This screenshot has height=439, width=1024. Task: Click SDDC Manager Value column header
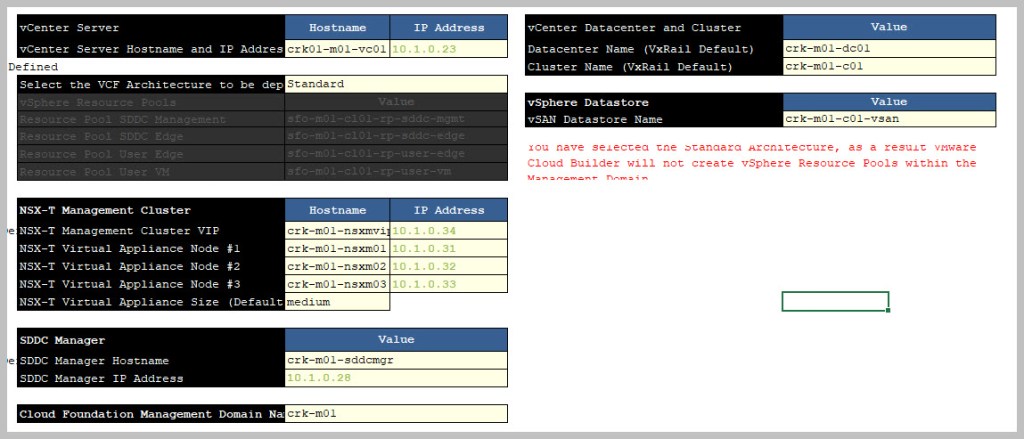tap(396, 340)
